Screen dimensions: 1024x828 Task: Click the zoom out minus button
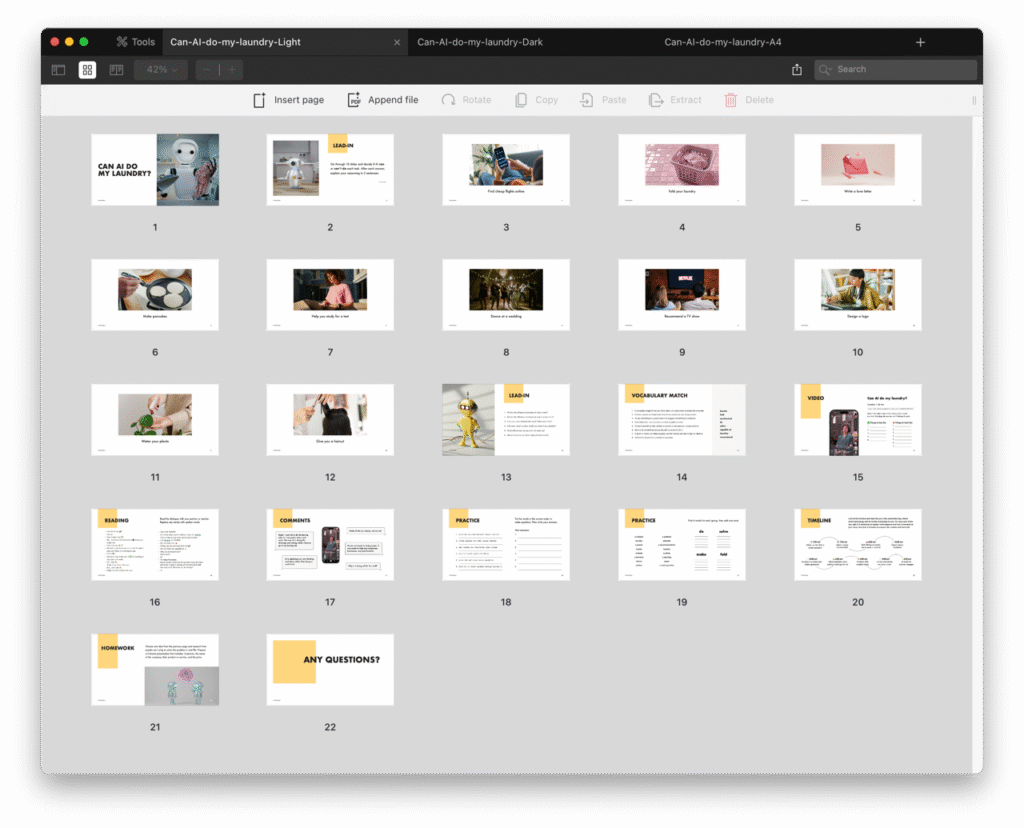207,70
